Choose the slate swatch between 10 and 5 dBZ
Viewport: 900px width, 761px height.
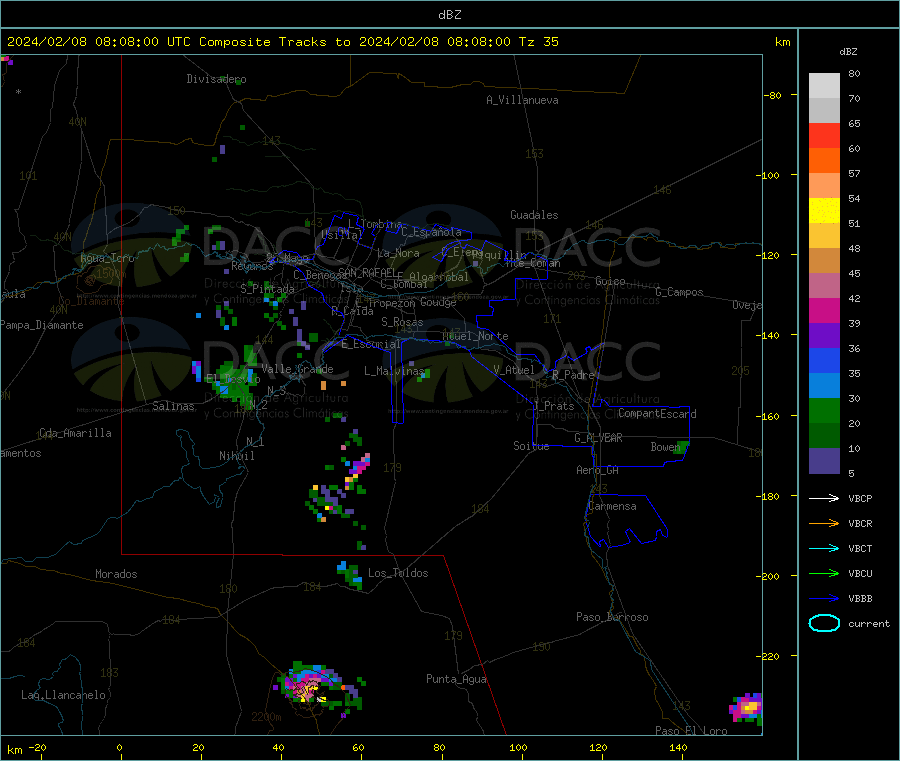click(x=824, y=461)
